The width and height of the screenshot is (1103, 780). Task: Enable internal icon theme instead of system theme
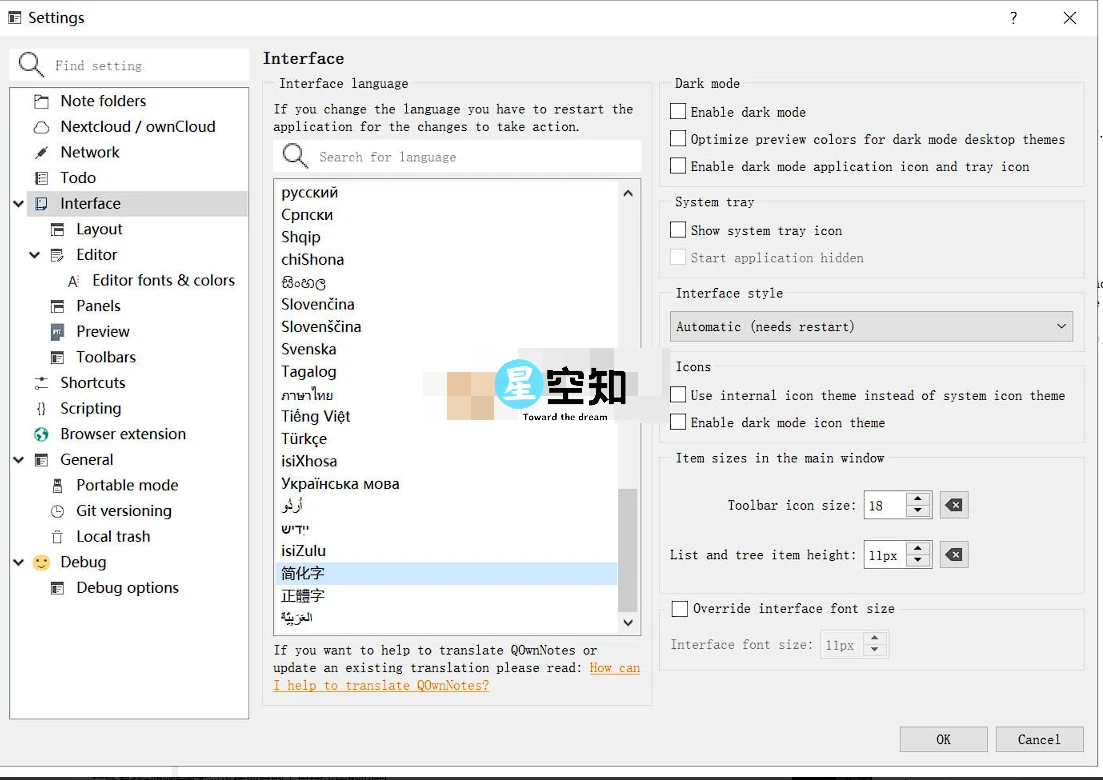click(x=677, y=395)
